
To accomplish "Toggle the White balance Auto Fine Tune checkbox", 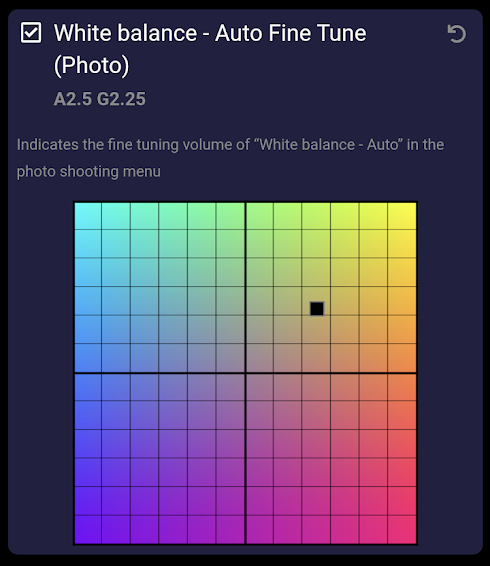I will pos(31,33).
